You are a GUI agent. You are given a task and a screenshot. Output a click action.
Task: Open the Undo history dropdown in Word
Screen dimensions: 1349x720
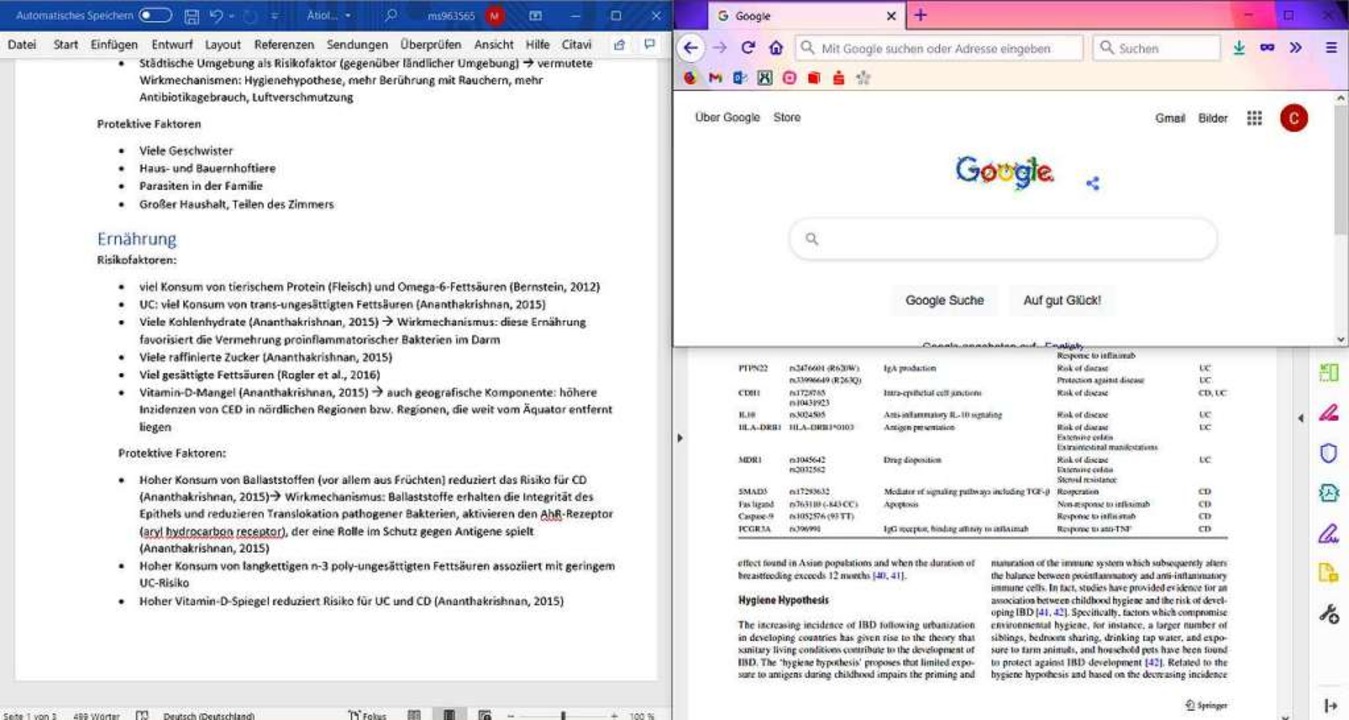(x=232, y=16)
